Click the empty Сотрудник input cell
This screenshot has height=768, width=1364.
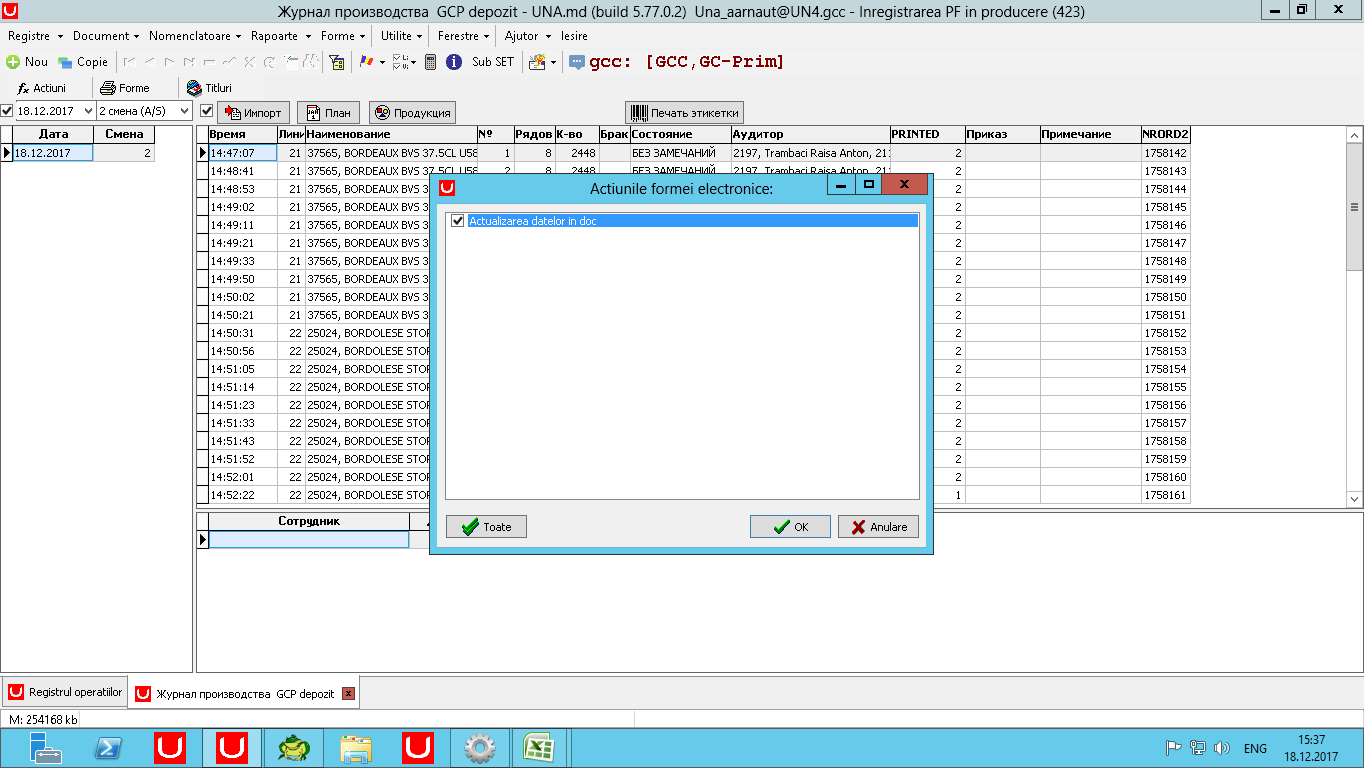[309, 539]
